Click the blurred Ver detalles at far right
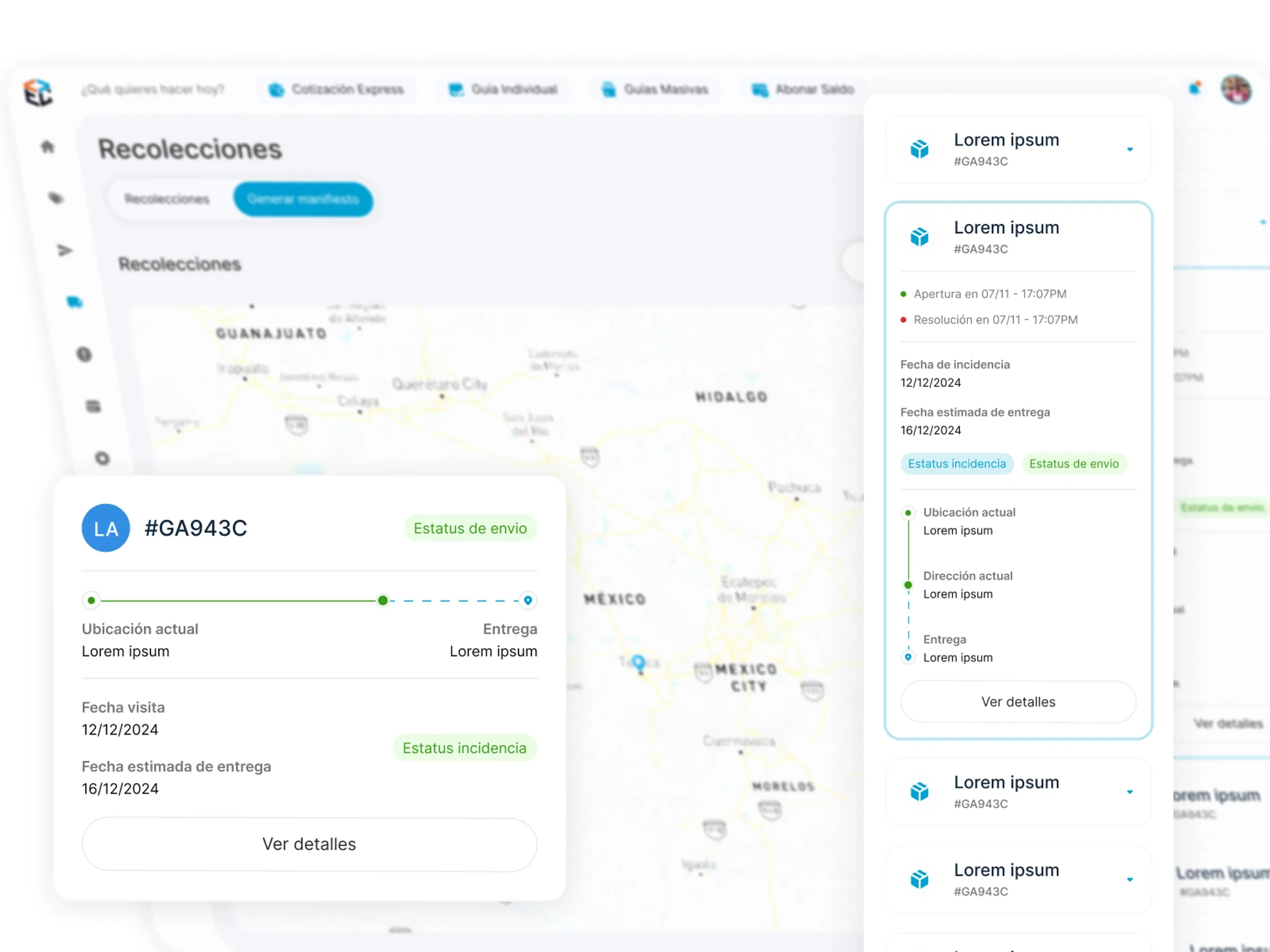1270x952 pixels. (1228, 723)
